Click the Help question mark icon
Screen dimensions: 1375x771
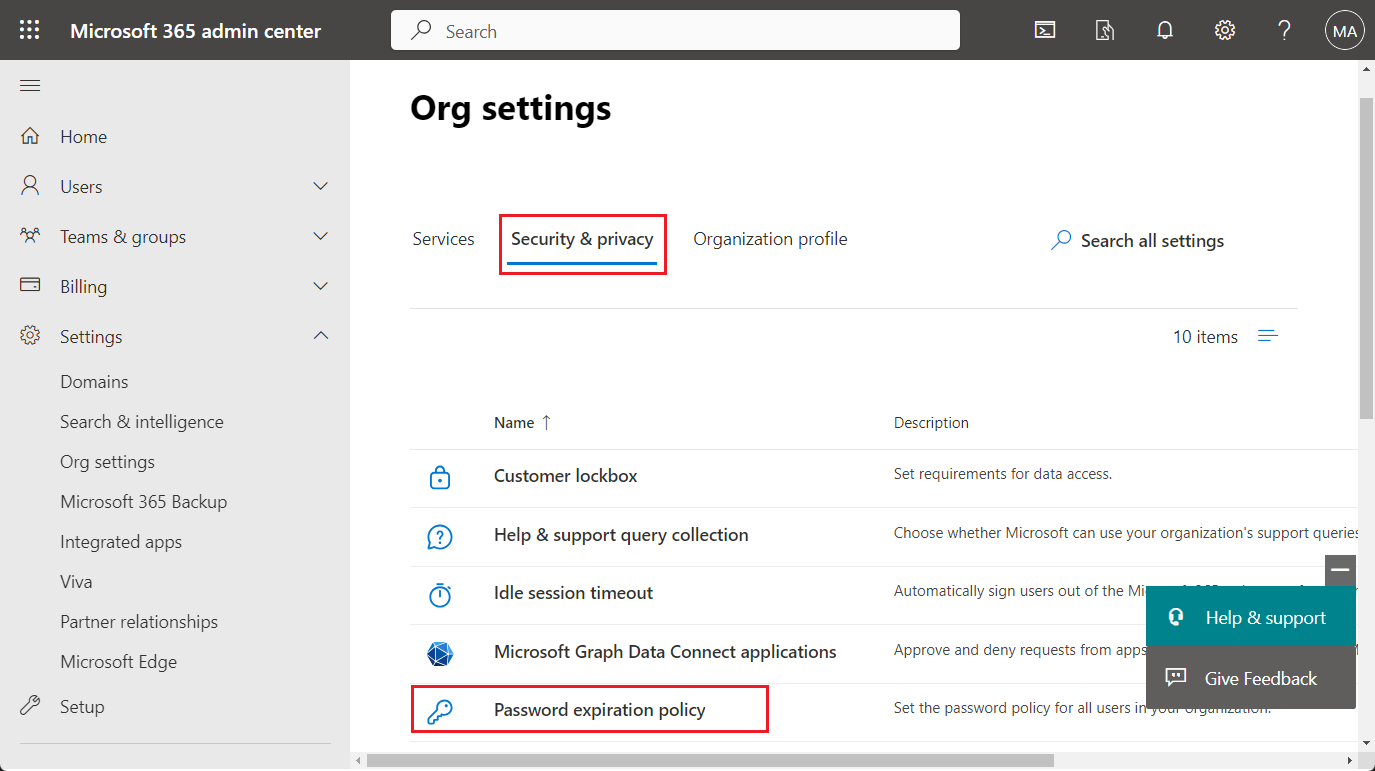[1284, 30]
